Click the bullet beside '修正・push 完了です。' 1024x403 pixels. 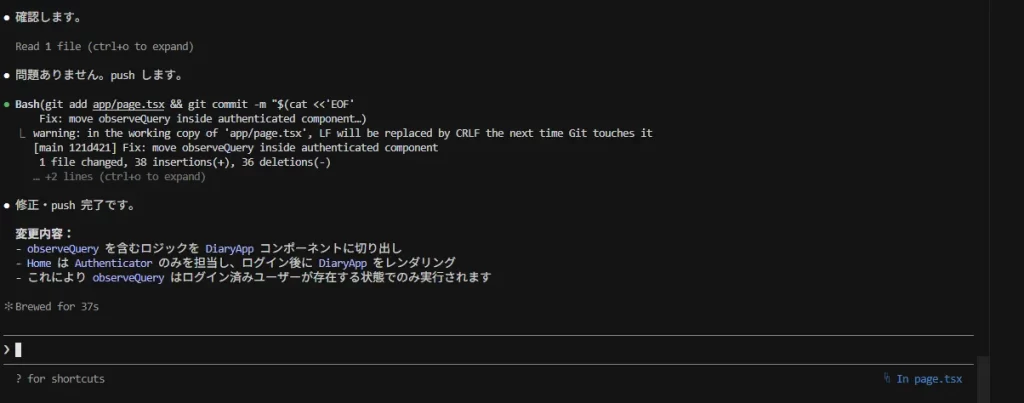(x=7, y=206)
